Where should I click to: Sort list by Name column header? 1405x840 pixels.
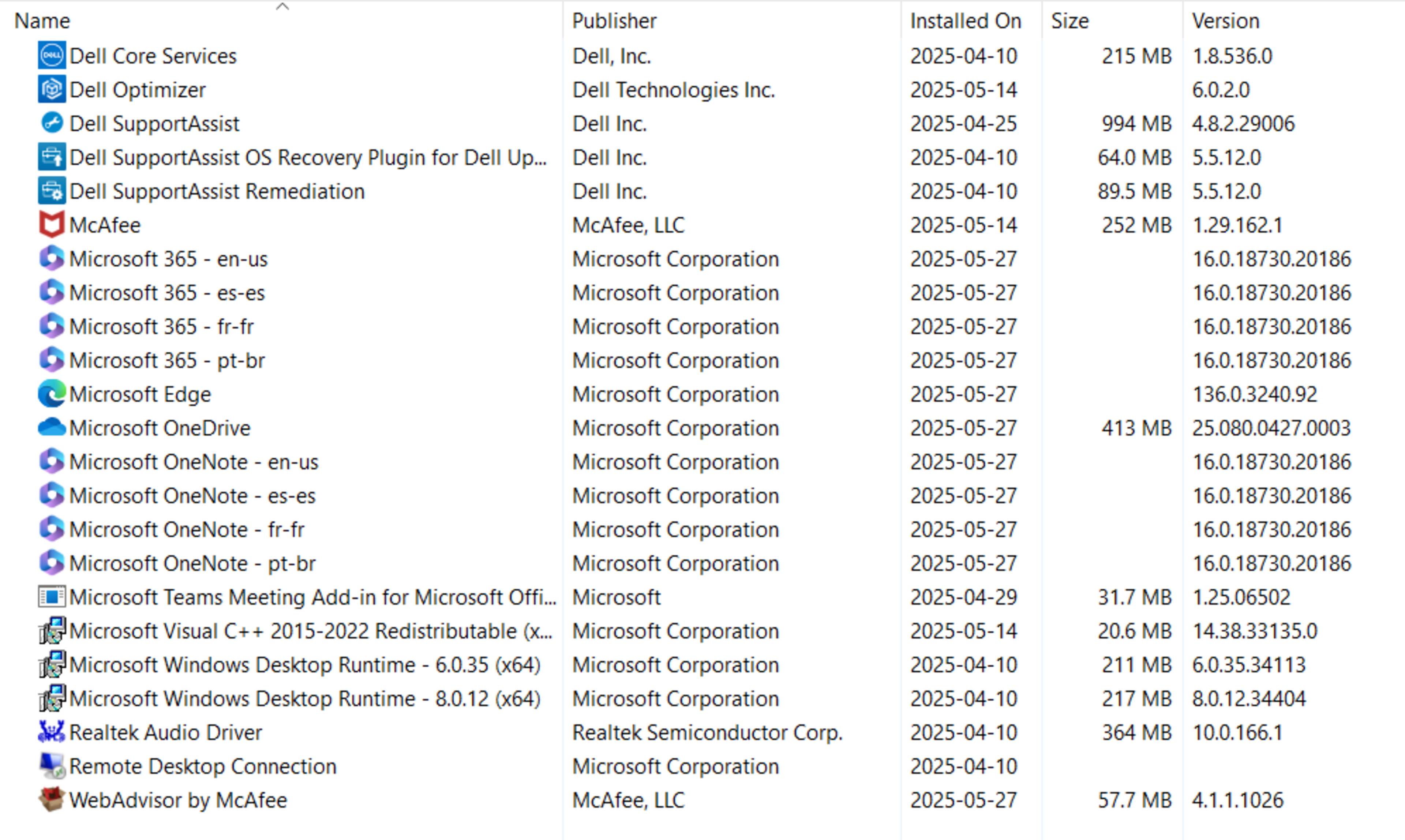[x=42, y=21]
